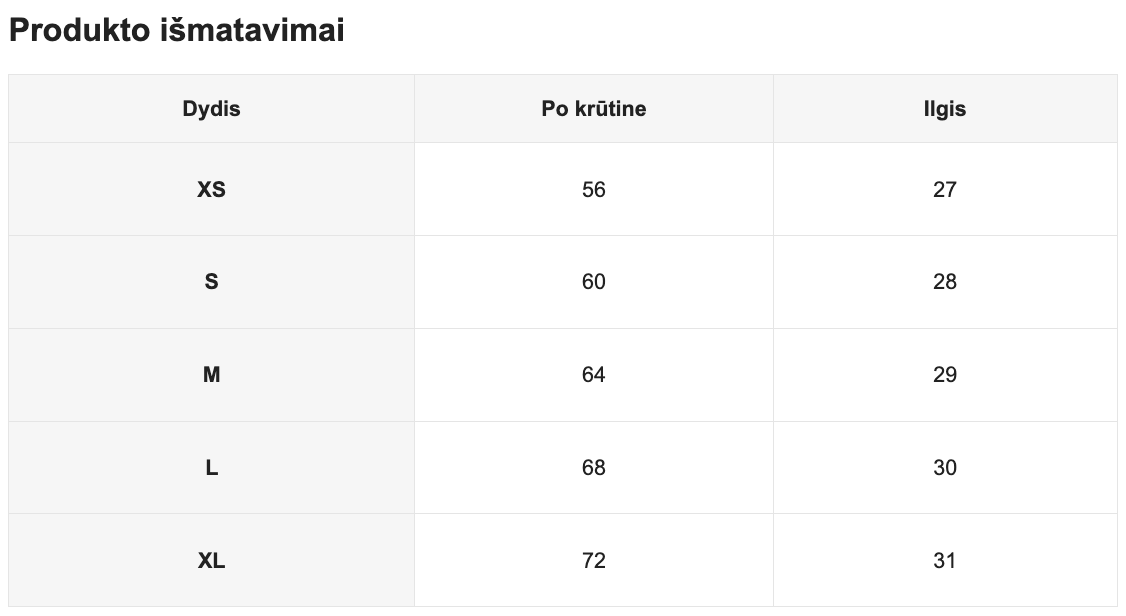Select the length value 31
This screenshot has width=1126, height=616.
pos(944,561)
